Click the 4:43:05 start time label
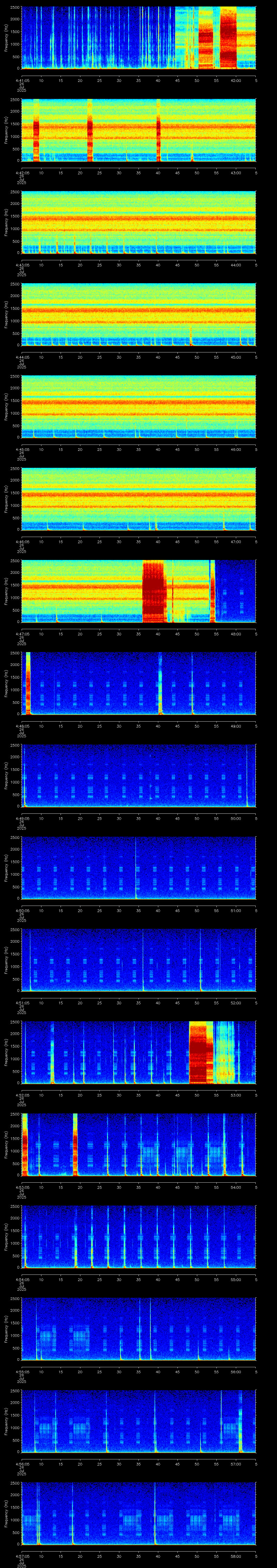This screenshot has height=1568, width=277. click(x=21, y=265)
